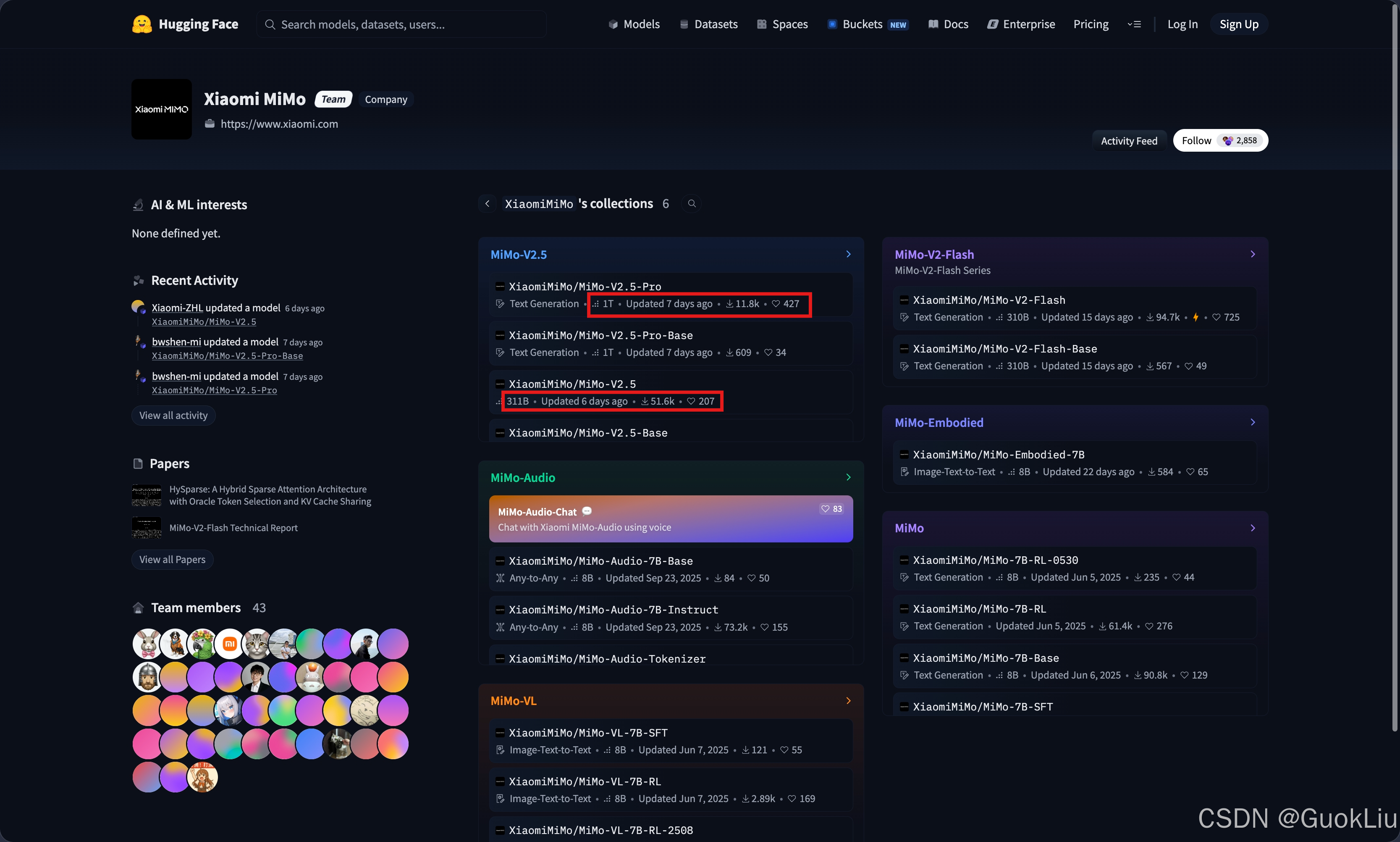
Task: Click the Models cube icon in navbar
Action: pos(613,24)
